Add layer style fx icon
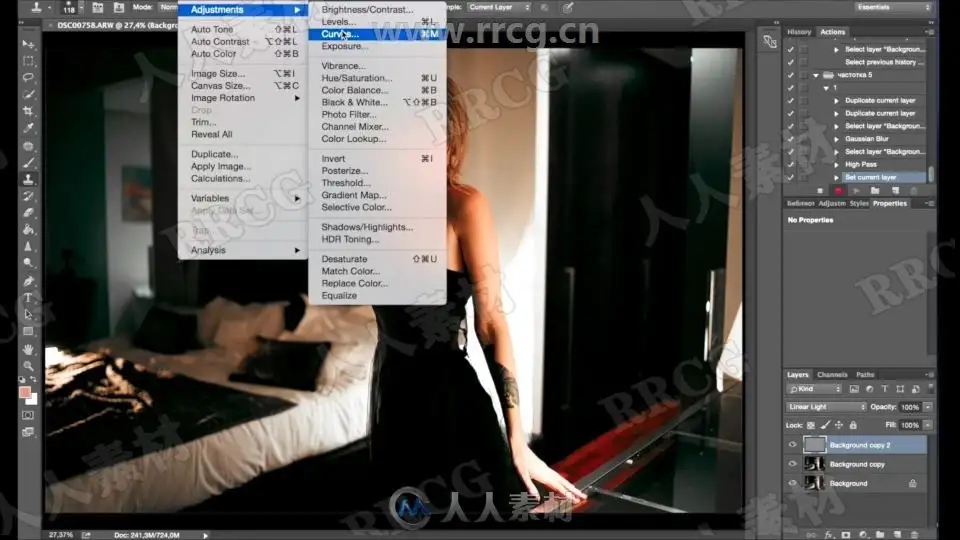Viewport: 960px width, 540px height. tap(829, 534)
